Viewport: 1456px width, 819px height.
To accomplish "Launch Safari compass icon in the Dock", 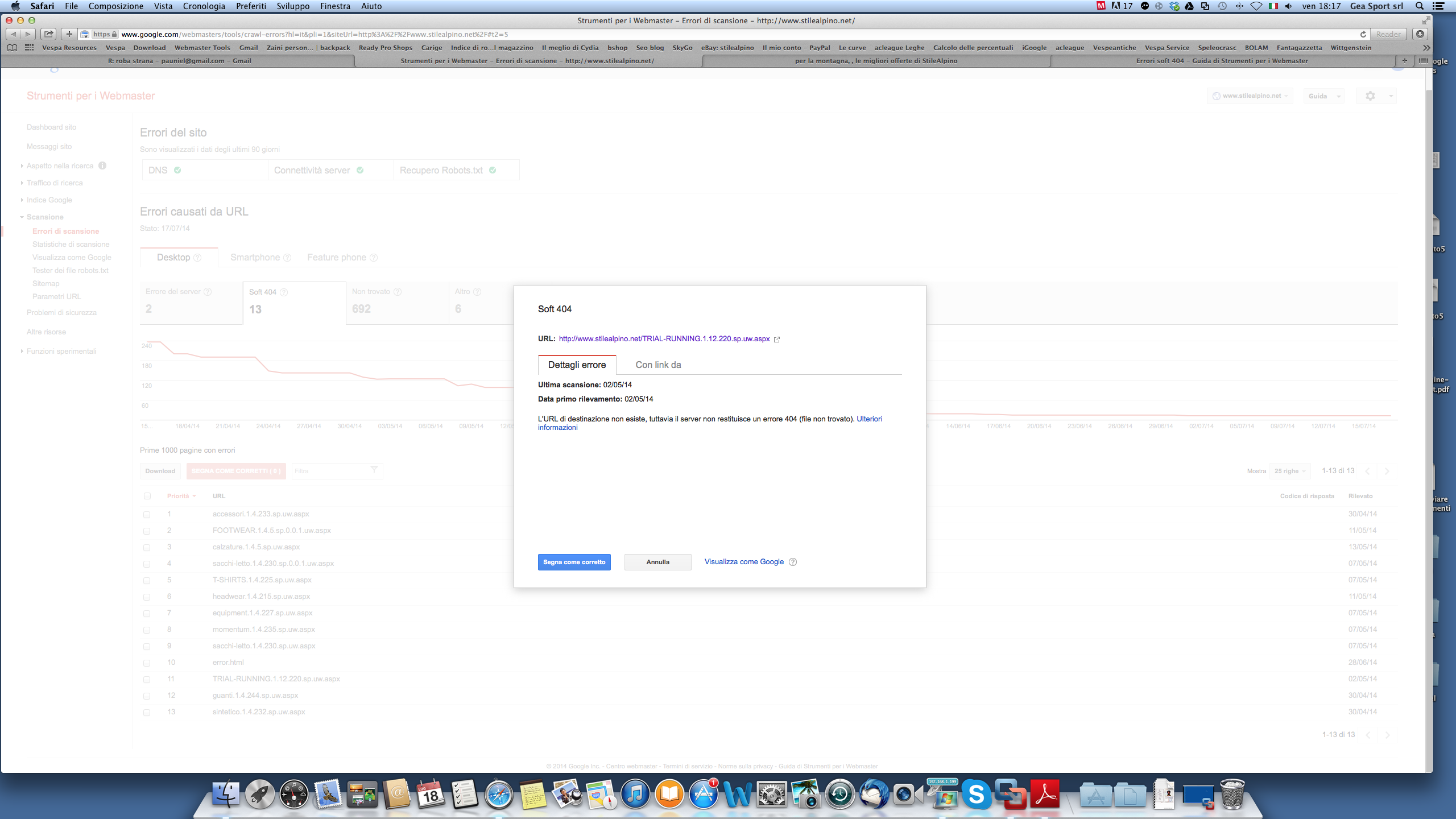I will 499,794.
